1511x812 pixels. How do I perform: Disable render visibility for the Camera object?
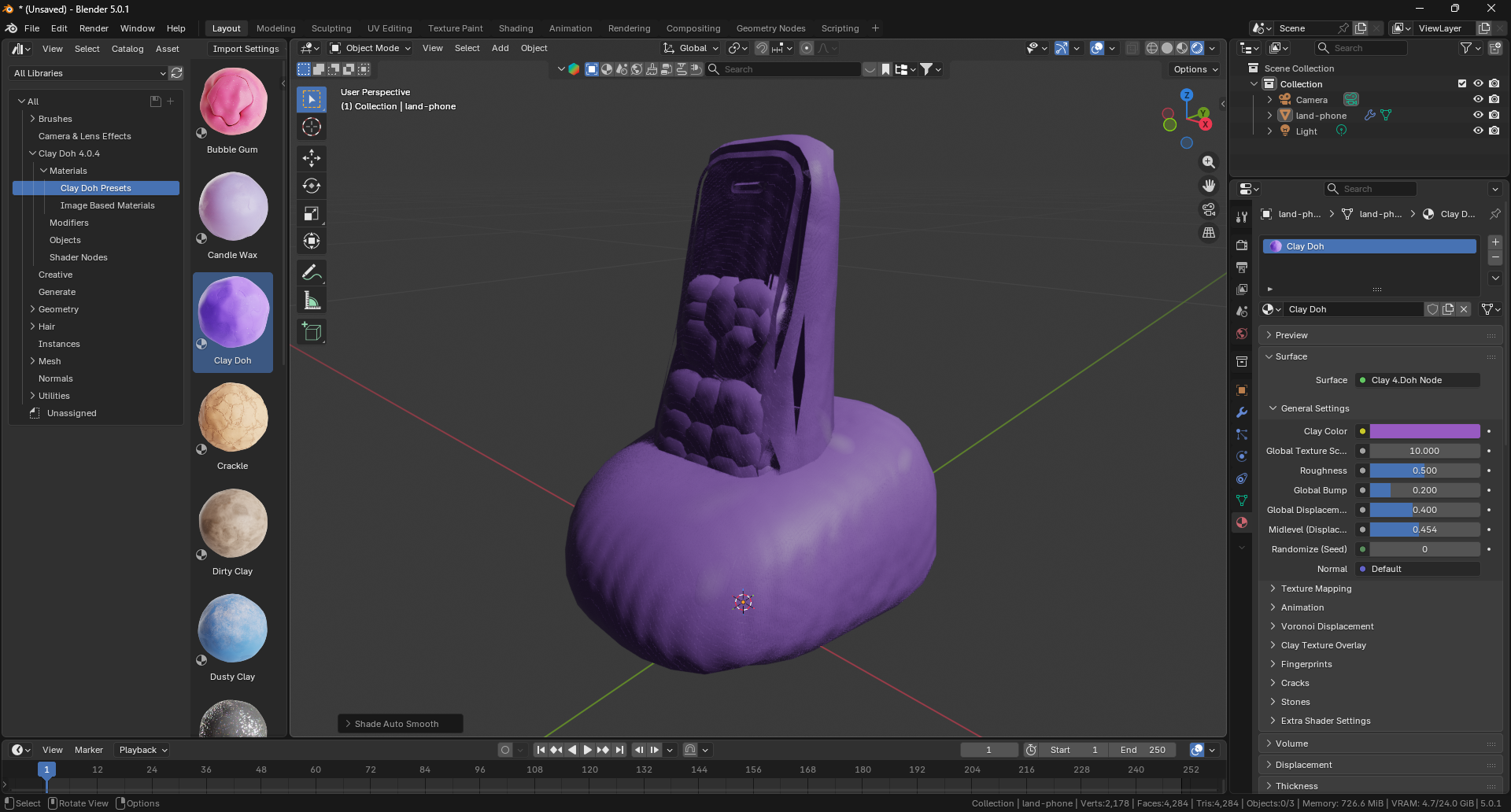pyautogui.click(x=1494, y=99)
